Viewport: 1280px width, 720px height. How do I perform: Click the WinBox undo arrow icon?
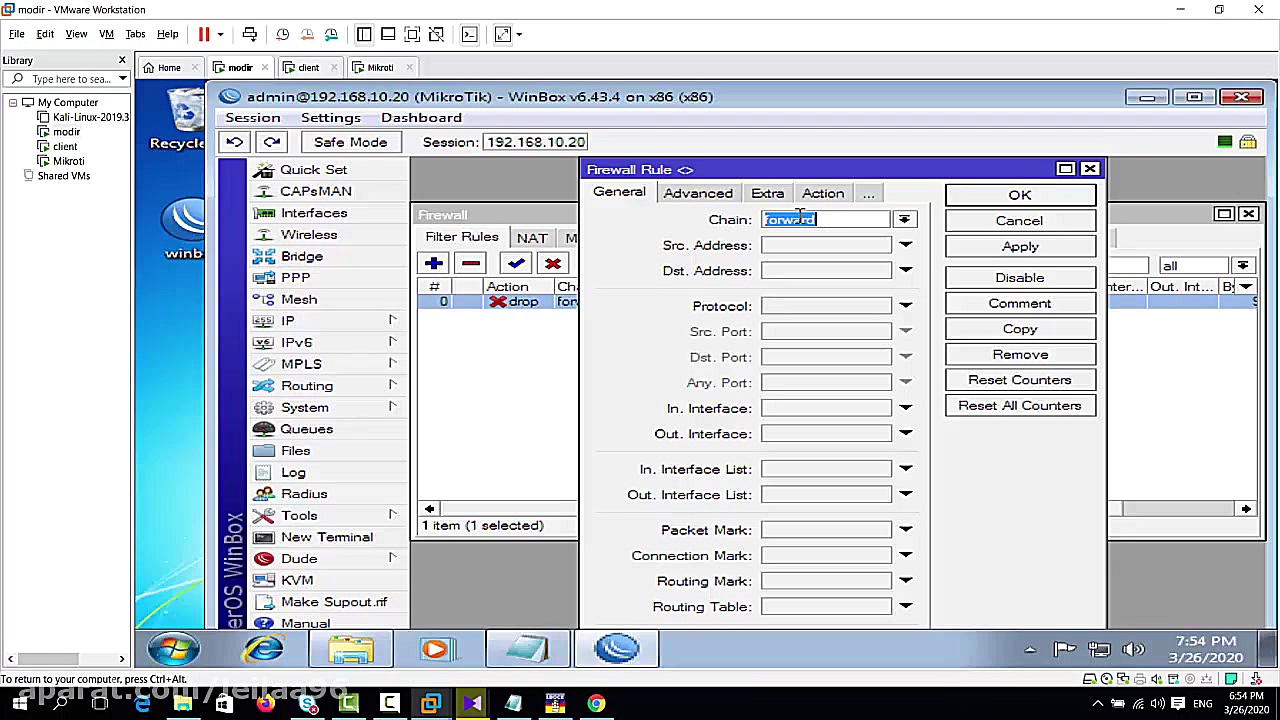(234, 142)
